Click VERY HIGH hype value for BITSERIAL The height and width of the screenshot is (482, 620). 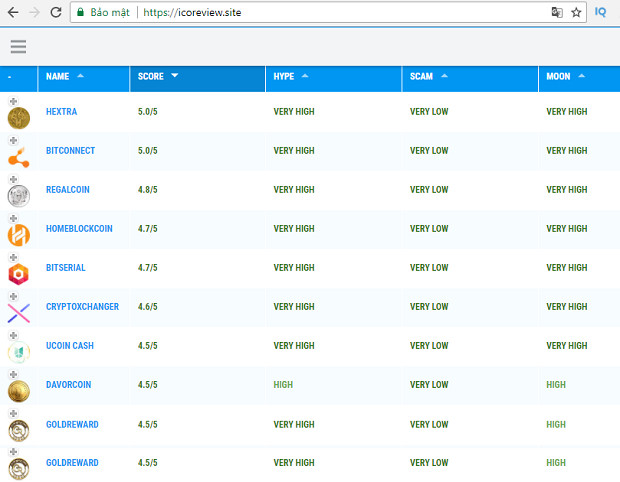pos(294,268)
